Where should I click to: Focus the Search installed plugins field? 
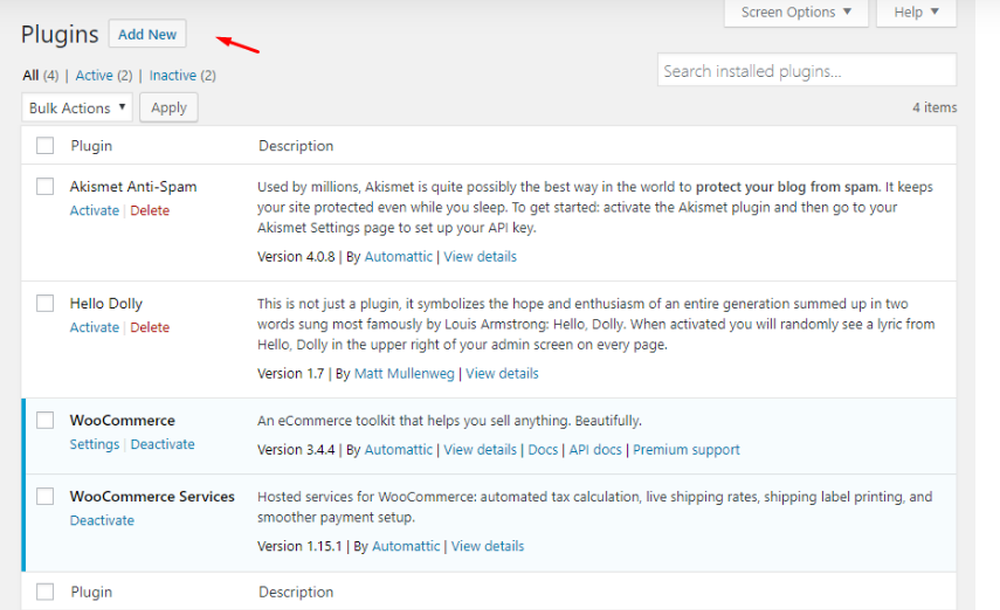pyautogui.click(x=807, y=70)
